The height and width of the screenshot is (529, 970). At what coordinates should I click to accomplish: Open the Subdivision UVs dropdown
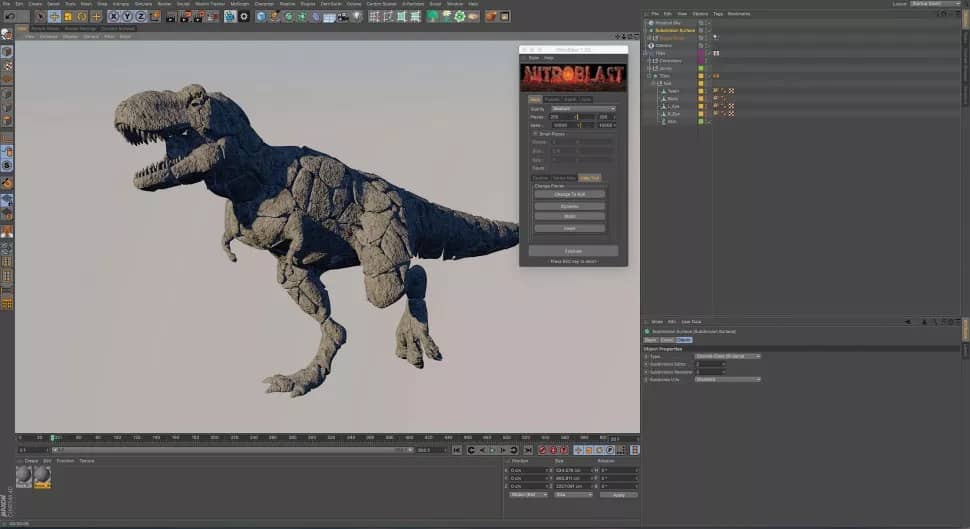[x=727, y=379]
